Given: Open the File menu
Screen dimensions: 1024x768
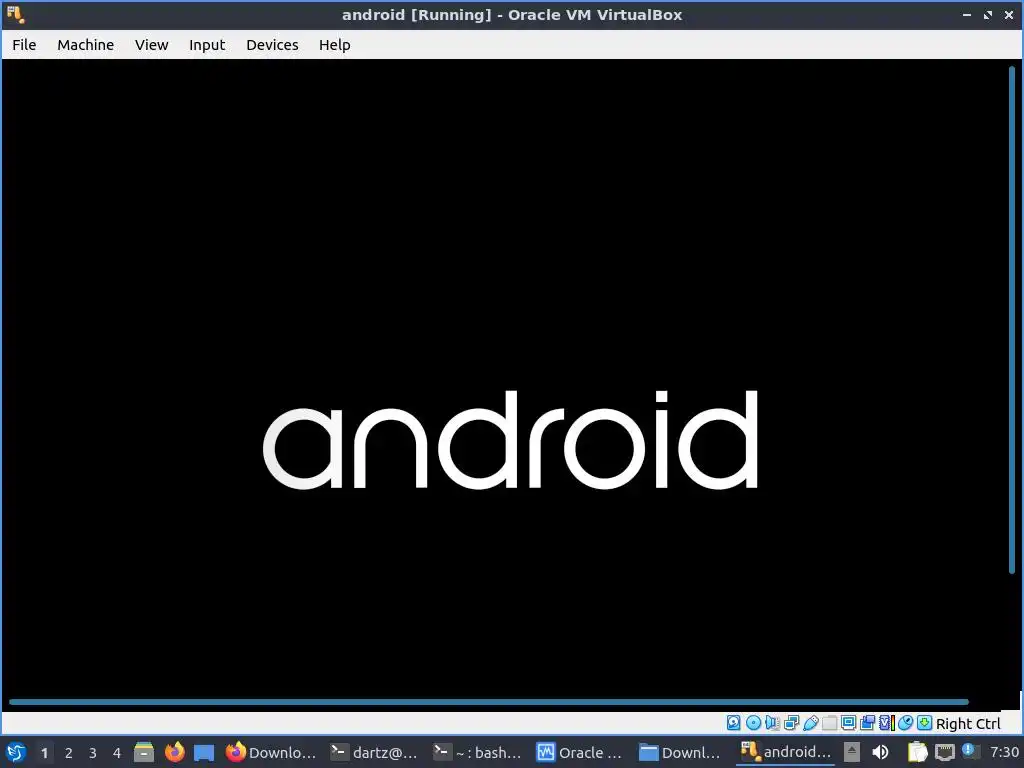Looking at the screenshot, I should pyautogui.click(x=24, y=45).
